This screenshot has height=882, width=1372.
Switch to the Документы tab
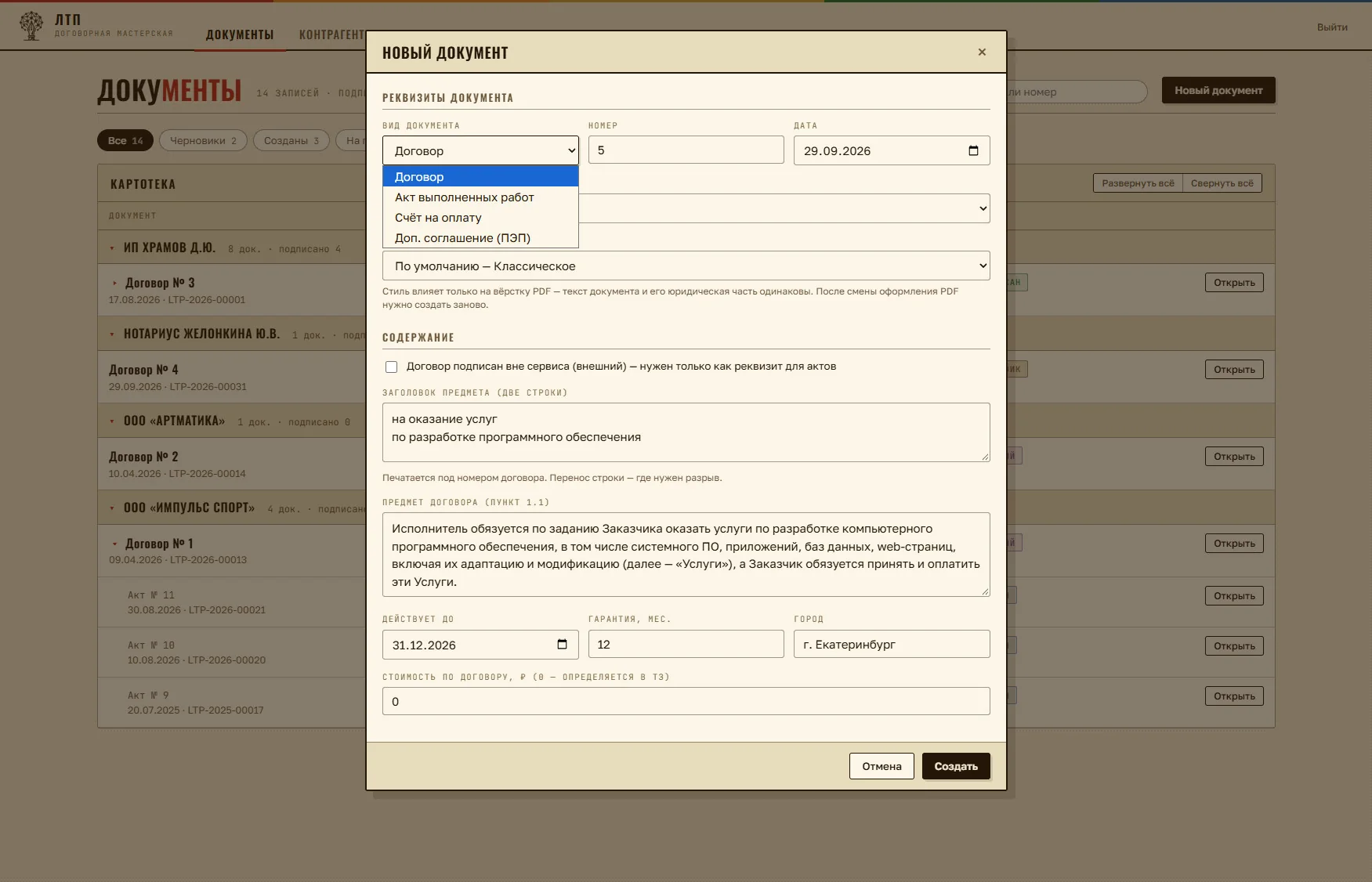[240, 34]
